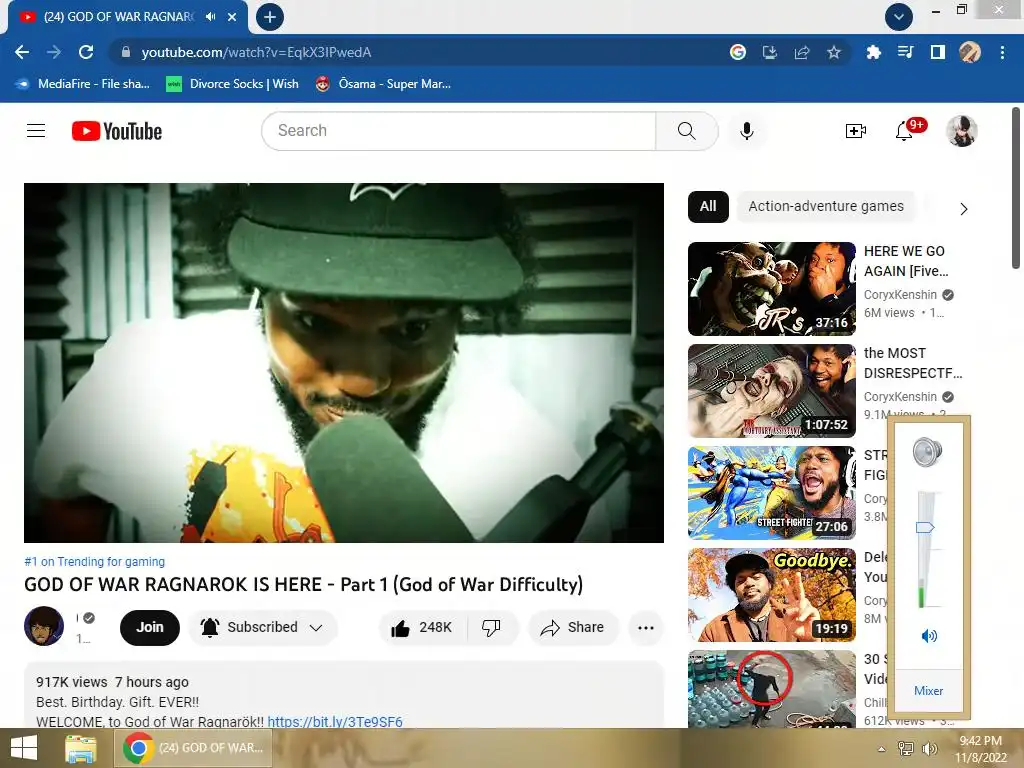
Task: Open #1 on Trending for gaming link
Action: (x=95, y=562)
